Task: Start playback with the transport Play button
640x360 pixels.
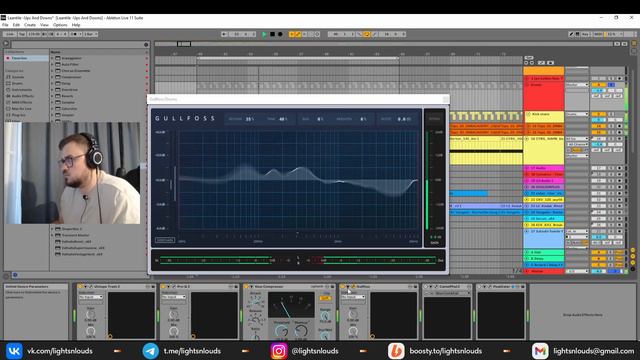Action: (264, 34)
